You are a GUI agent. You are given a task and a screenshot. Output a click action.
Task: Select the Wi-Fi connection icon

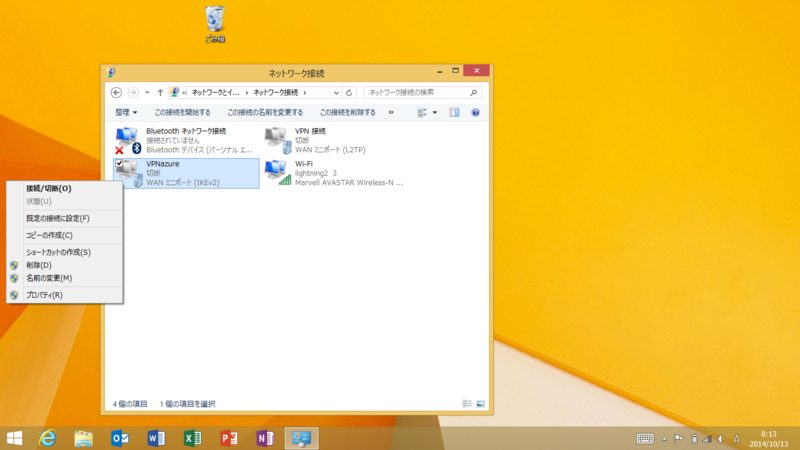278,172
